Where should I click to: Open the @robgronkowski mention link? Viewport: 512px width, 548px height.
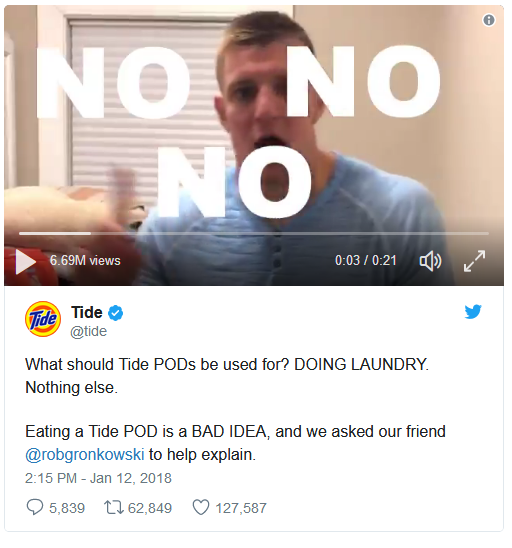tap(85, 455)
